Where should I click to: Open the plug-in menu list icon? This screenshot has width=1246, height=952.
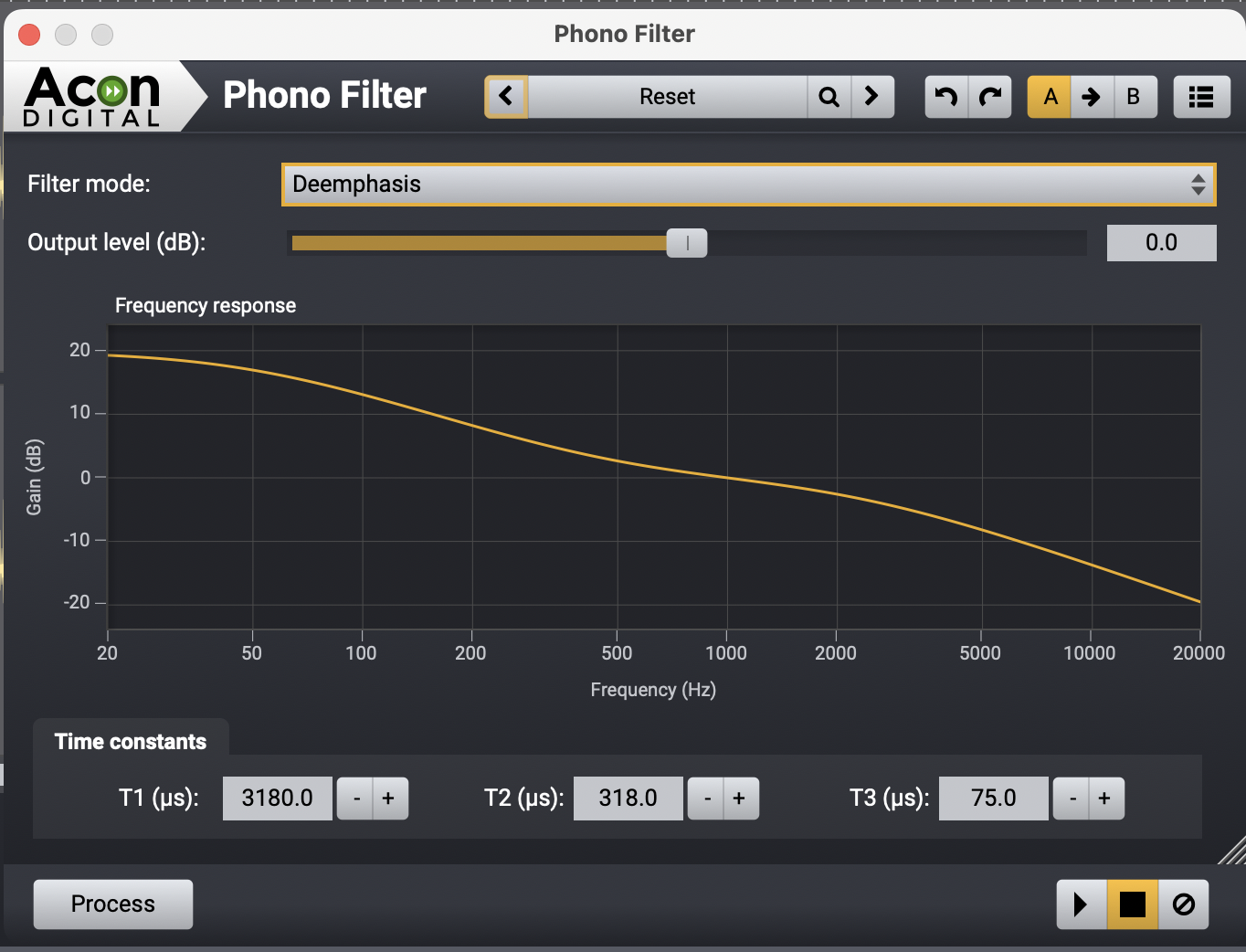click(1201, 97)
